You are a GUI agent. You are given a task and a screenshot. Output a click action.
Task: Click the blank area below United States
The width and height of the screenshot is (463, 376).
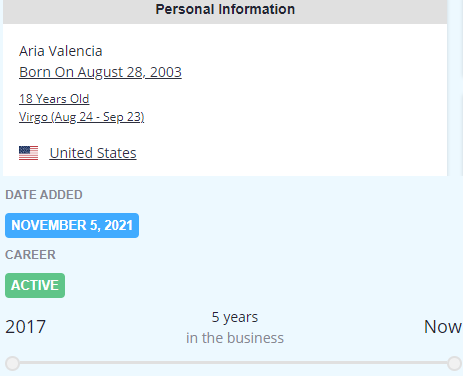(x=225, y=169)
